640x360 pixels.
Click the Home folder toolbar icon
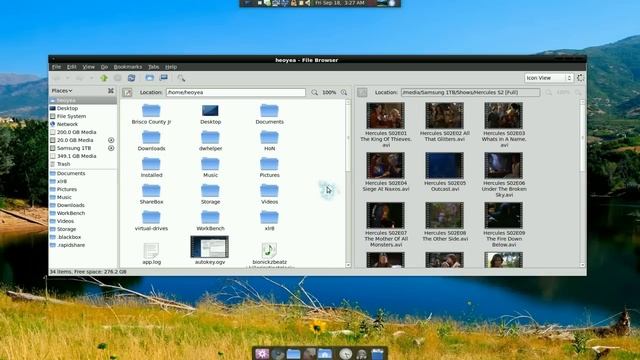coord(149,78)
